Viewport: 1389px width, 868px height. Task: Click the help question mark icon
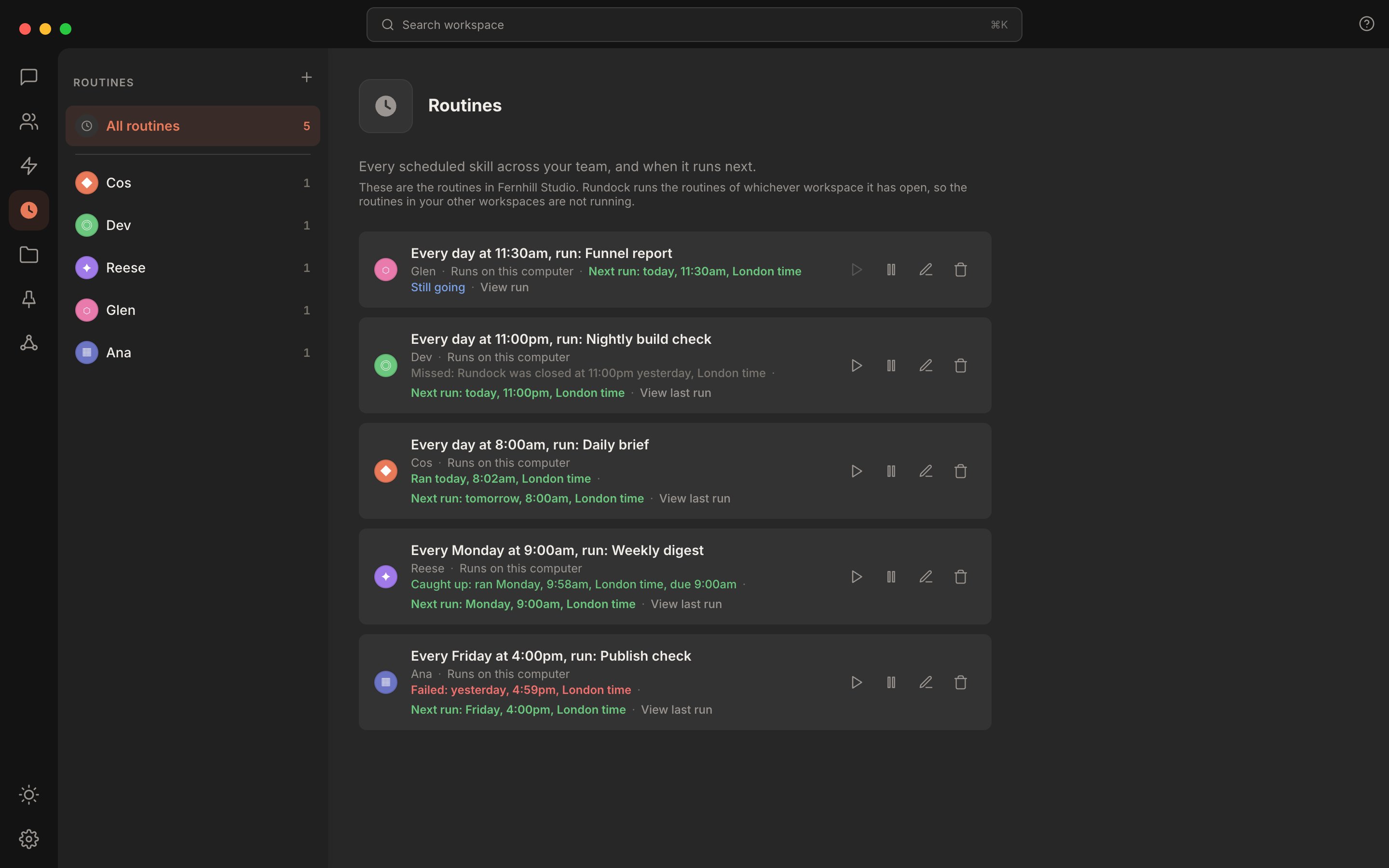click(x=1366, y=24)
